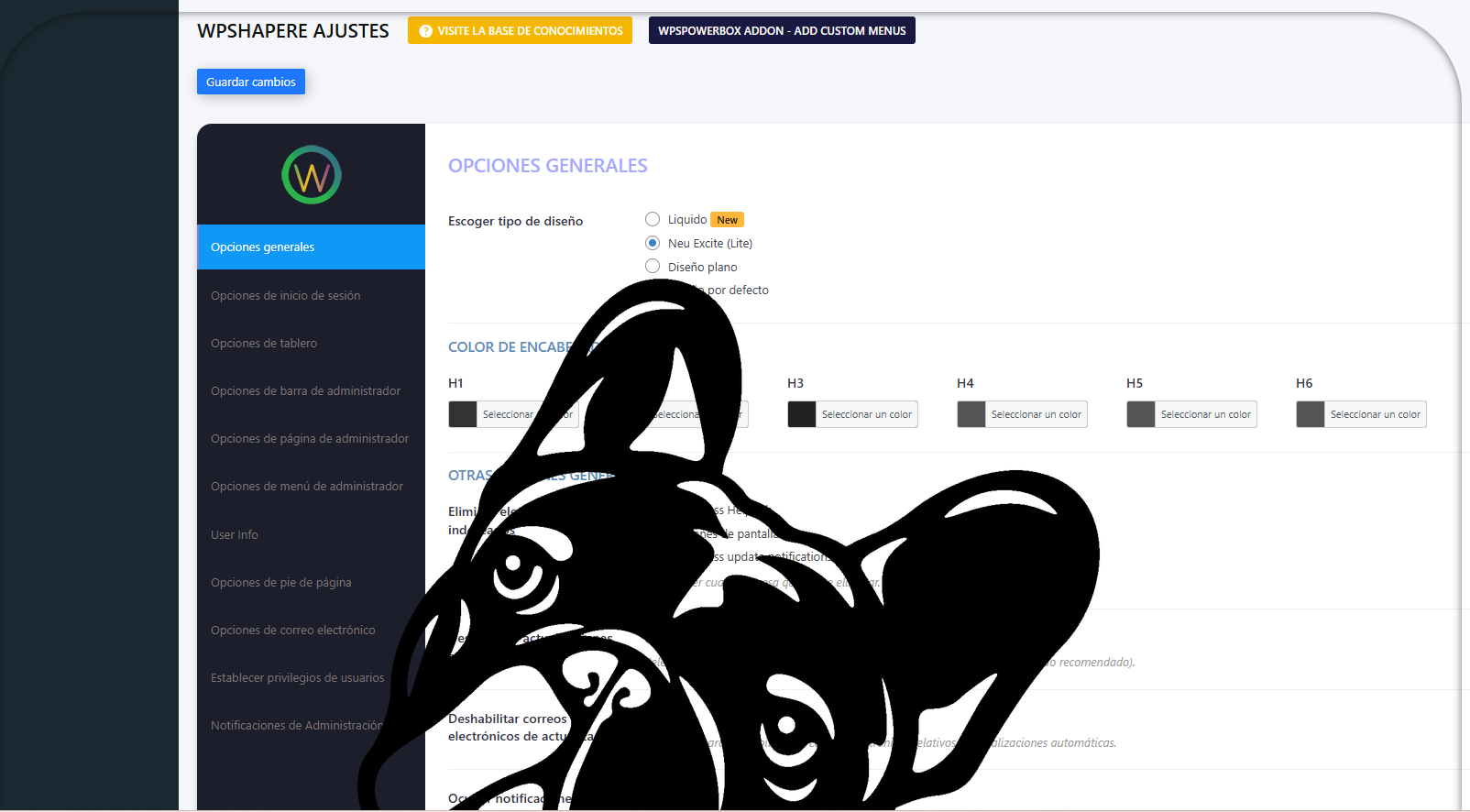1470x812 pixels.
Task: Open the Opciones generales tab
Action: click(311, 247)
